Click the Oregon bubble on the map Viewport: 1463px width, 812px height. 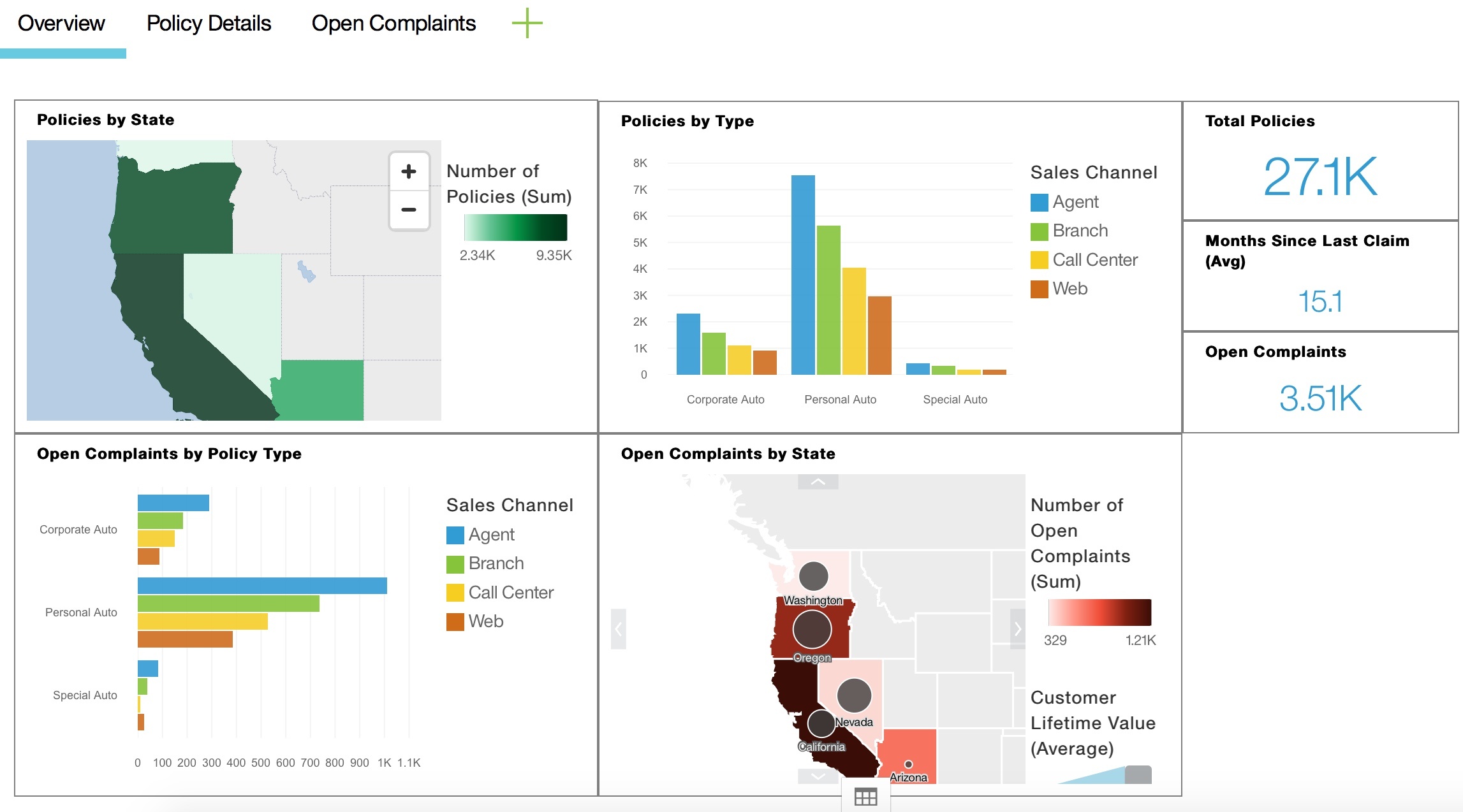point(813,630)
